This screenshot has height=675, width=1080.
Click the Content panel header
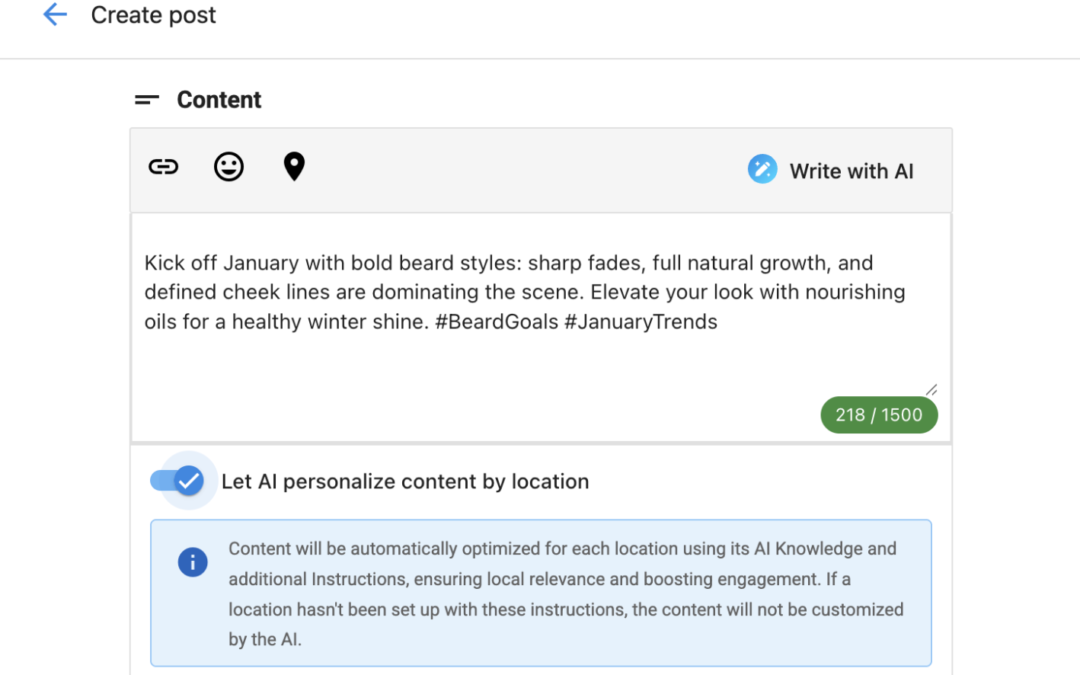coord(219,99)
